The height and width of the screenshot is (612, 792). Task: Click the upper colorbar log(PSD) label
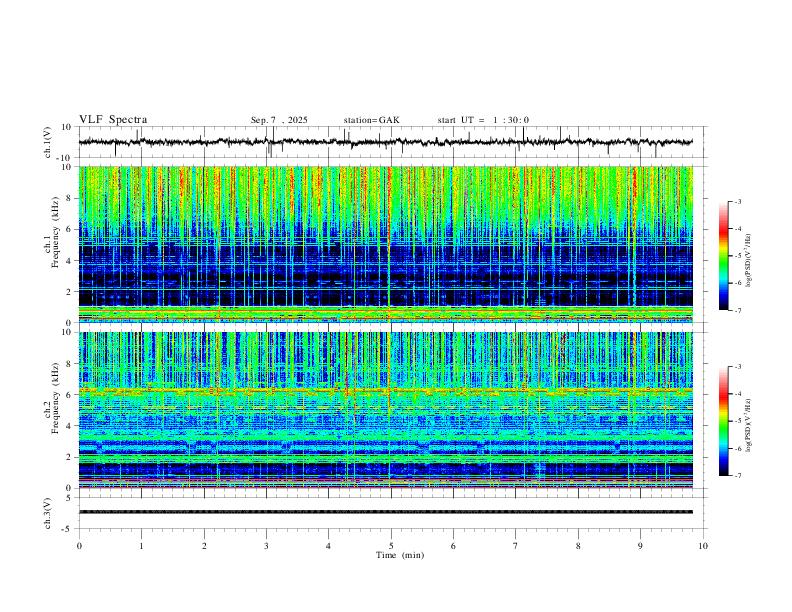click(x=749, y=261)
